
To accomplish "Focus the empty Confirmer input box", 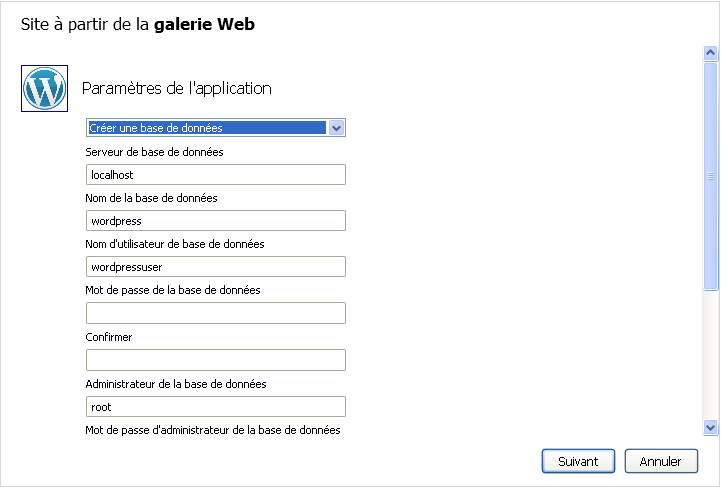I will click(x=215, y=360).
